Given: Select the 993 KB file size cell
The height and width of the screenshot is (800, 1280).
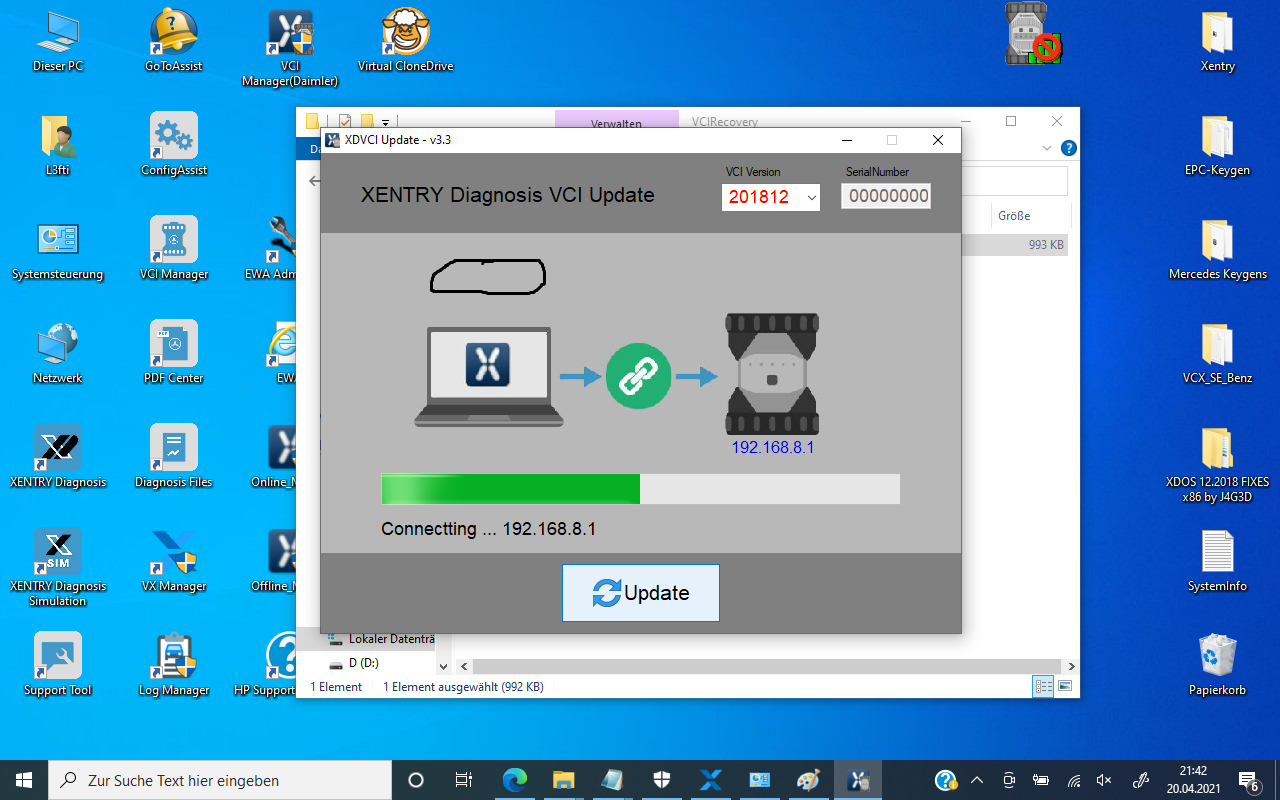Looking at the screenshot, I should 1046,244.
